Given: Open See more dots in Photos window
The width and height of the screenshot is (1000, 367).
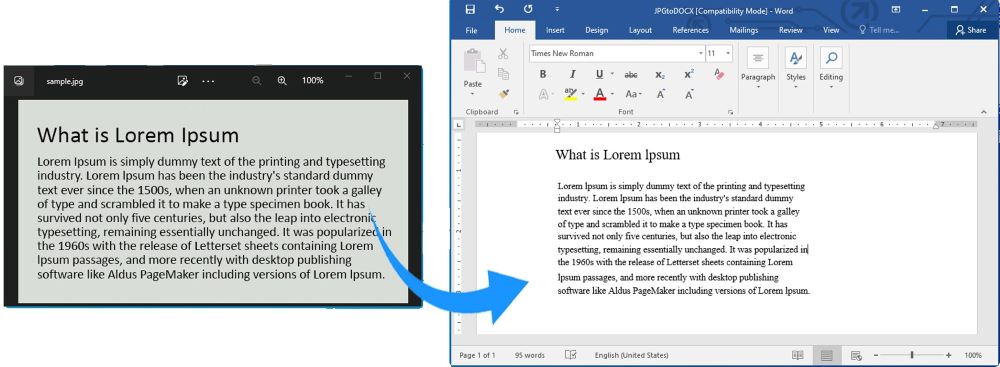Looking at the screenshot, I should pos(209,81).
